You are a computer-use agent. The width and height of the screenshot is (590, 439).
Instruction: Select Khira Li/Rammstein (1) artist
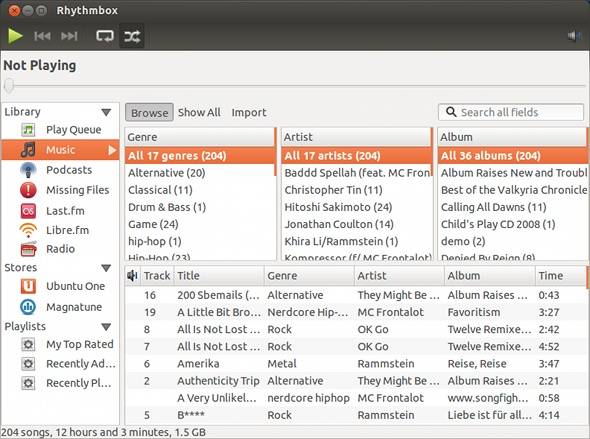[356, 242]
